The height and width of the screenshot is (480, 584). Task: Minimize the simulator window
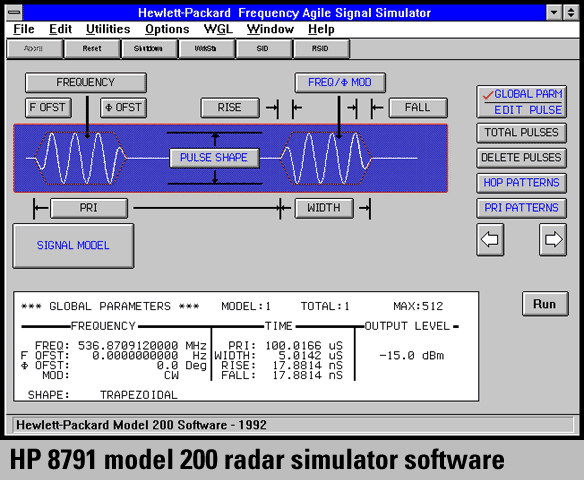pyautogui.click(x=554, y=13)
